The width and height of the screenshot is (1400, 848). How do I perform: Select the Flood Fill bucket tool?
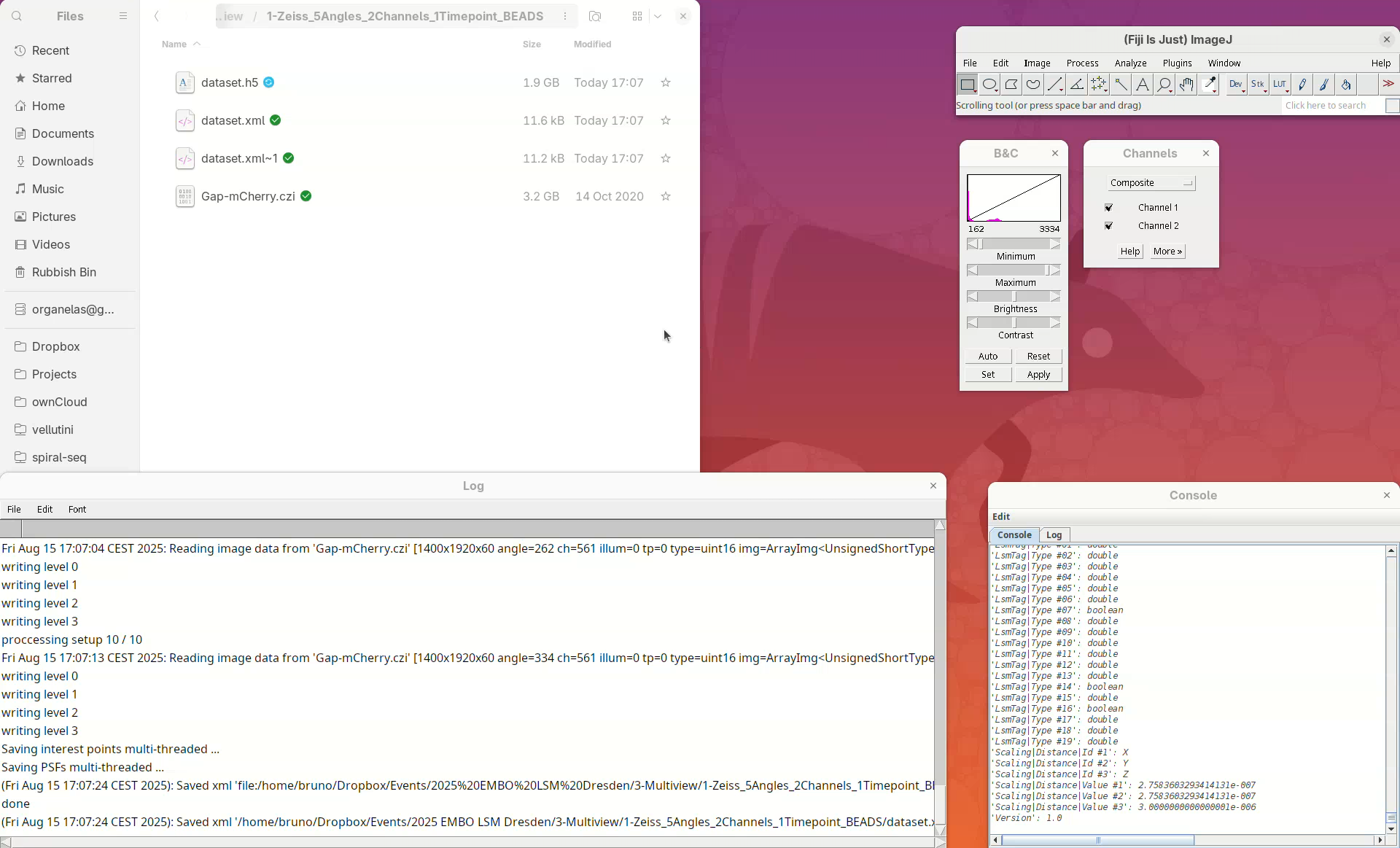pyautogui.click(x=1346, y=85)
